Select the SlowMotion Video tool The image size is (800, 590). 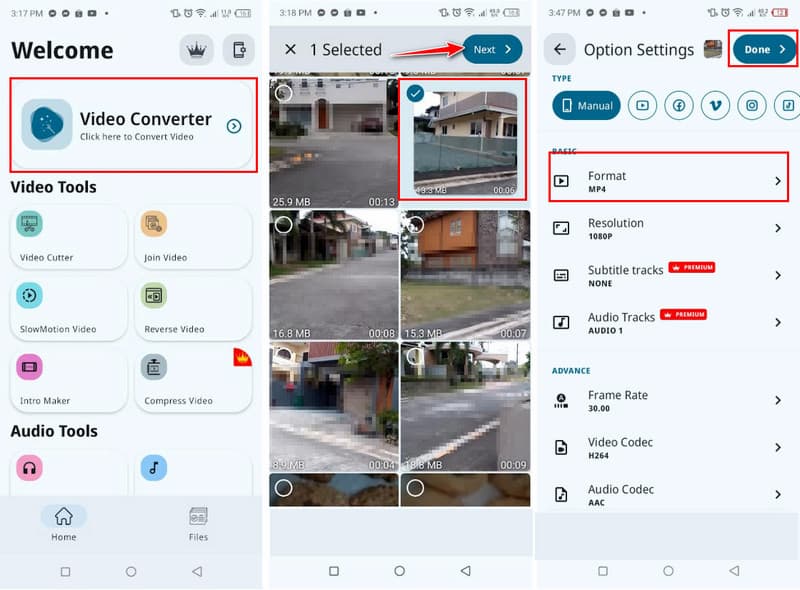point(69,308)
